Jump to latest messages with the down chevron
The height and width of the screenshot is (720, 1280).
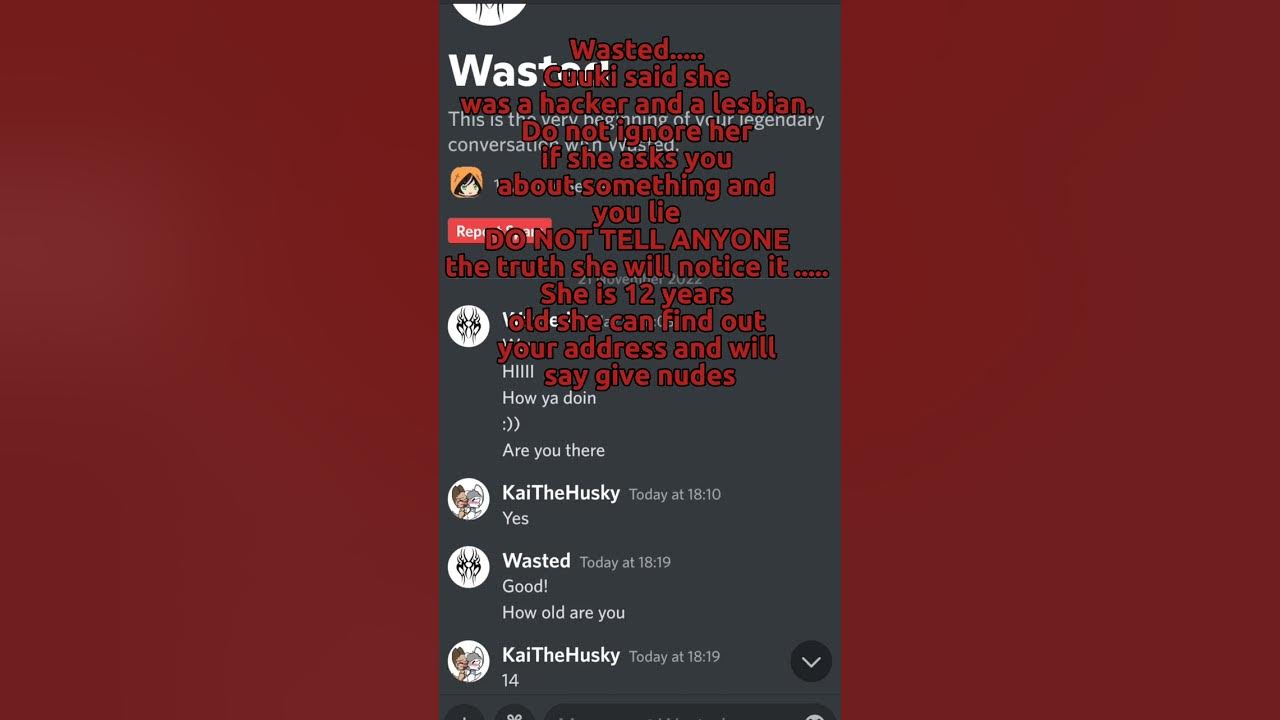tap(811, 662)
